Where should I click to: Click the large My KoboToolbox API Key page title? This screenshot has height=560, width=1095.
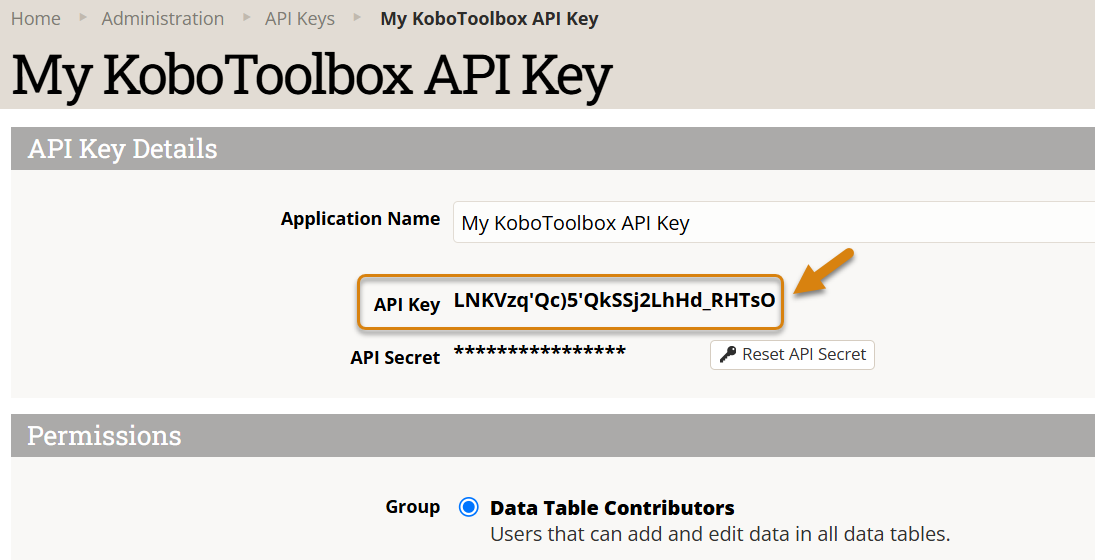tap(311, 76)
